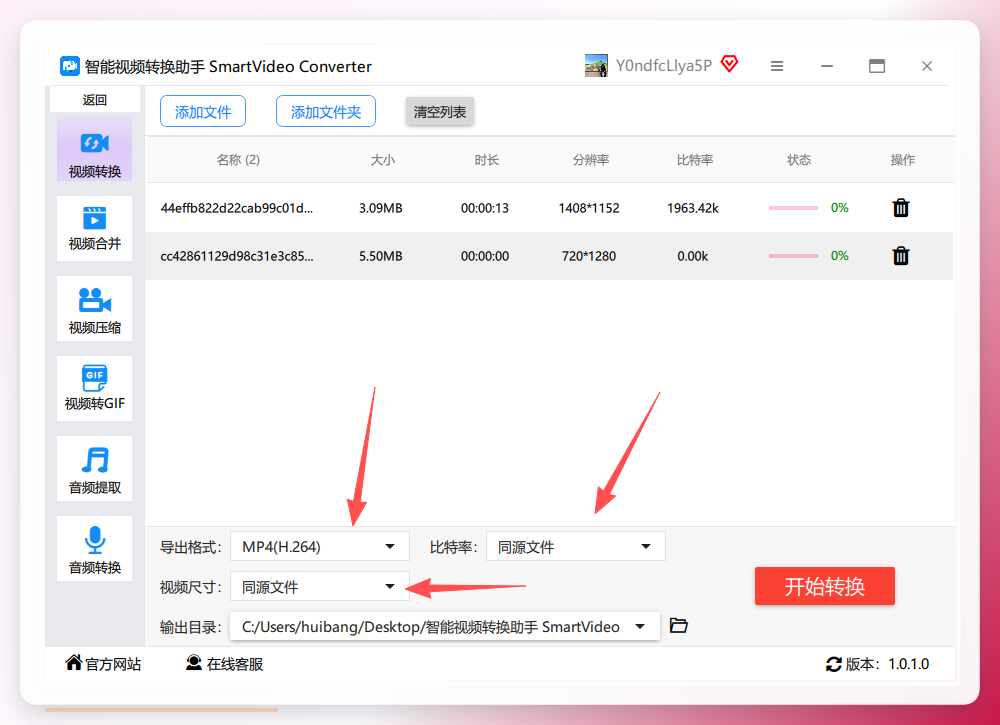
Task: Sort by 名称 (2) column header
Action: coord(238,159)
